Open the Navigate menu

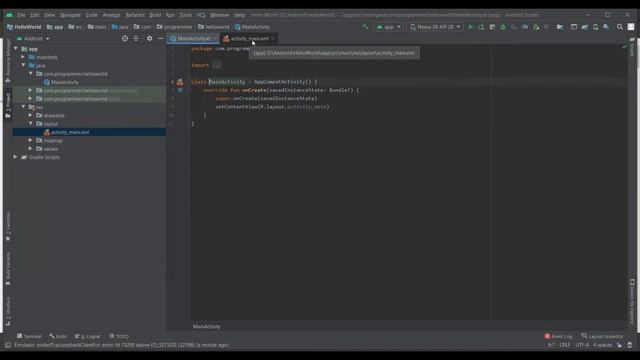71,15
